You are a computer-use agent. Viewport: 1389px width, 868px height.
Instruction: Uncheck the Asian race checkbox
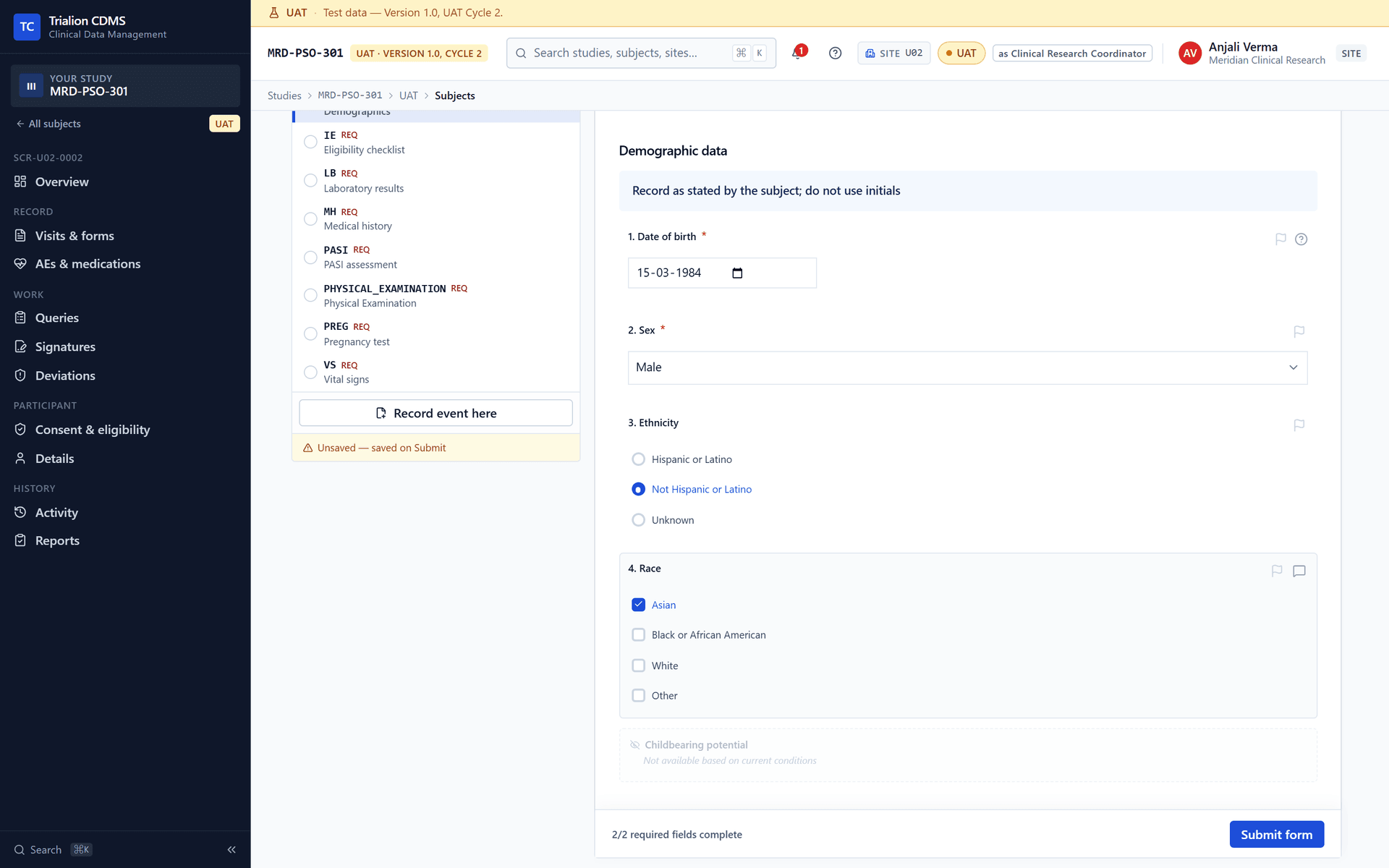638,605
